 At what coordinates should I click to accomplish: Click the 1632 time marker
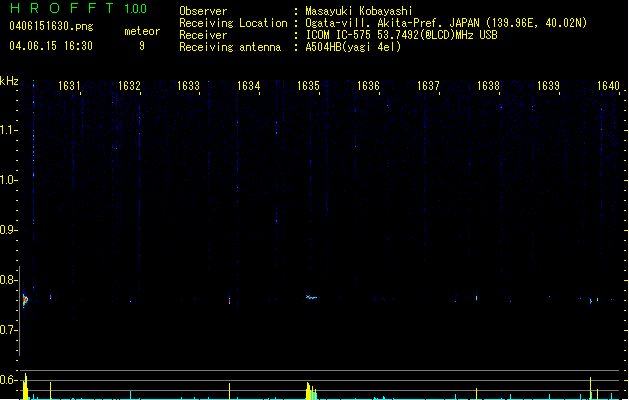click(x=129, y=86)
